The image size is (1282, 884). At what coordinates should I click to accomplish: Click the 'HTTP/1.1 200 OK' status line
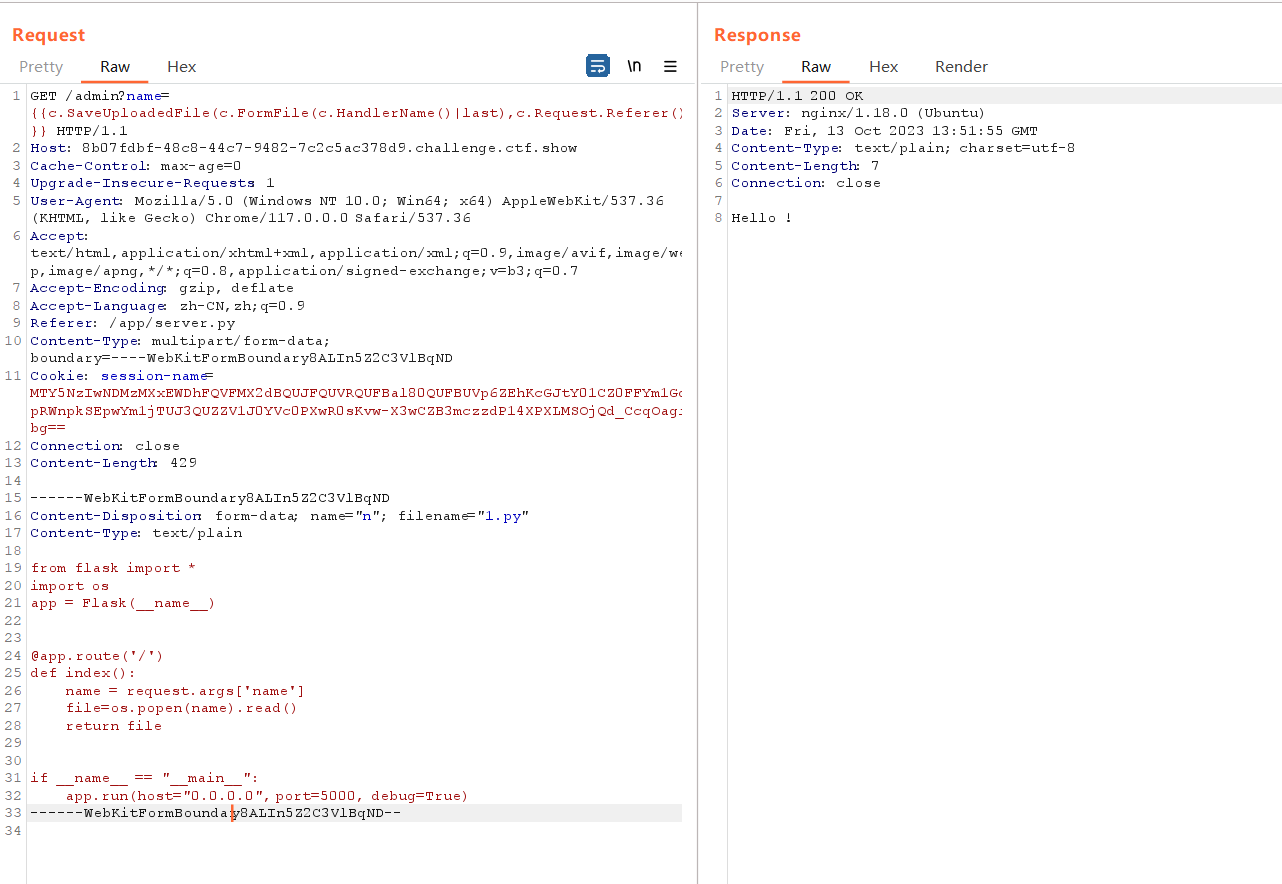[x=797, y=96]
